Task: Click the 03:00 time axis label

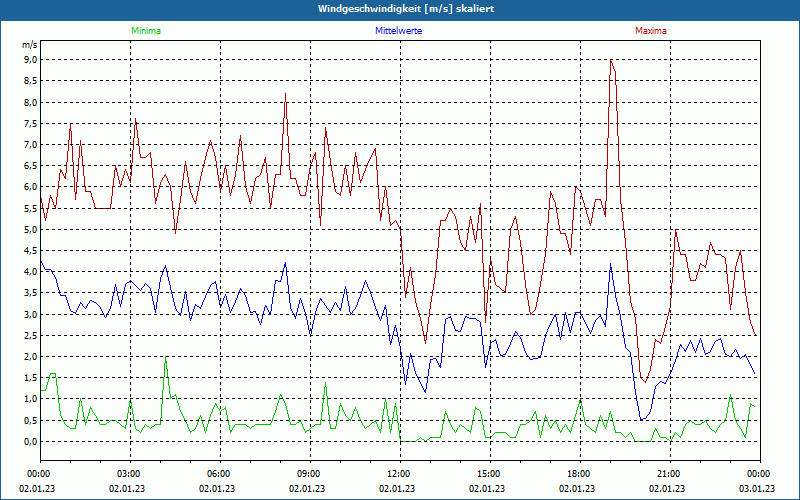Action: pyautogui.click(x=127, y=474)
